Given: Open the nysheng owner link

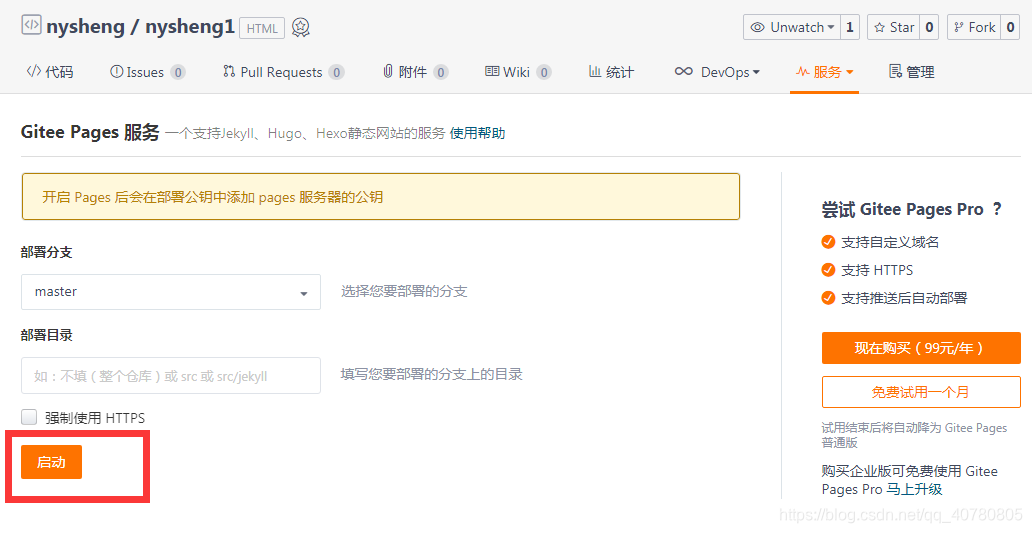Looking at the screenshot, I should 86,27.
